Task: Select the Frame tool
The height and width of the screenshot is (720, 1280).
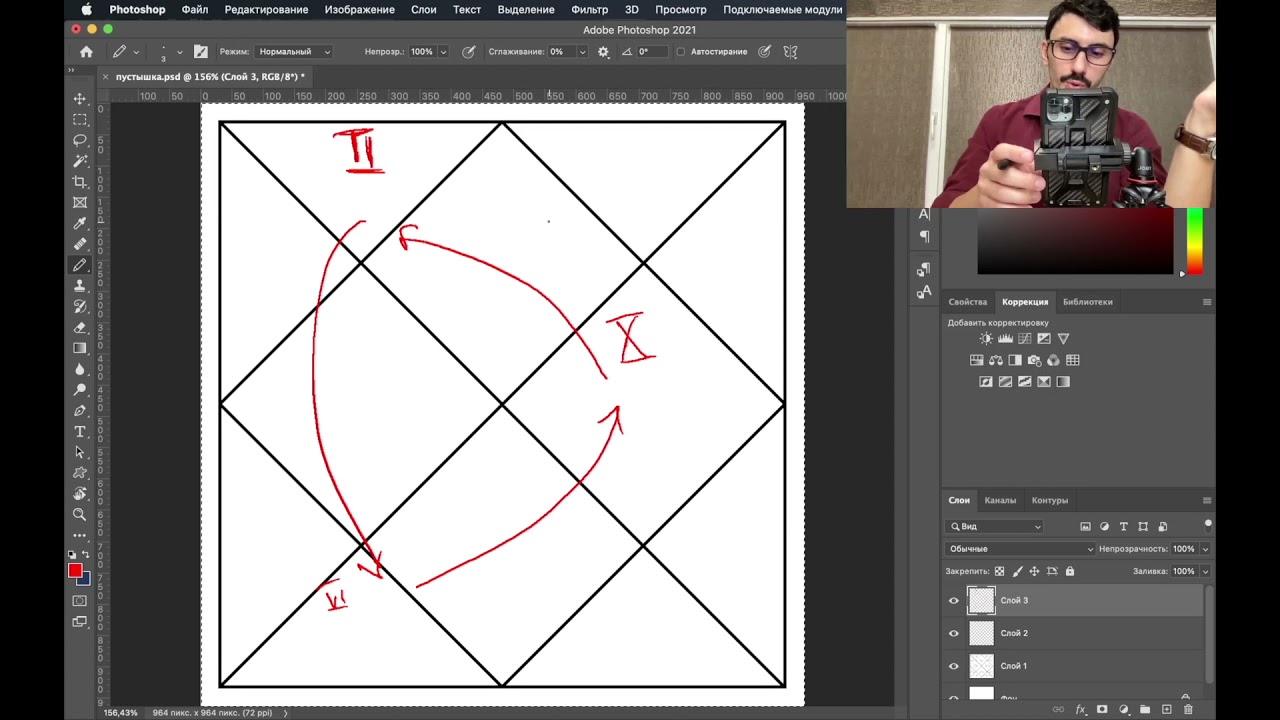Action: (80, 202)
